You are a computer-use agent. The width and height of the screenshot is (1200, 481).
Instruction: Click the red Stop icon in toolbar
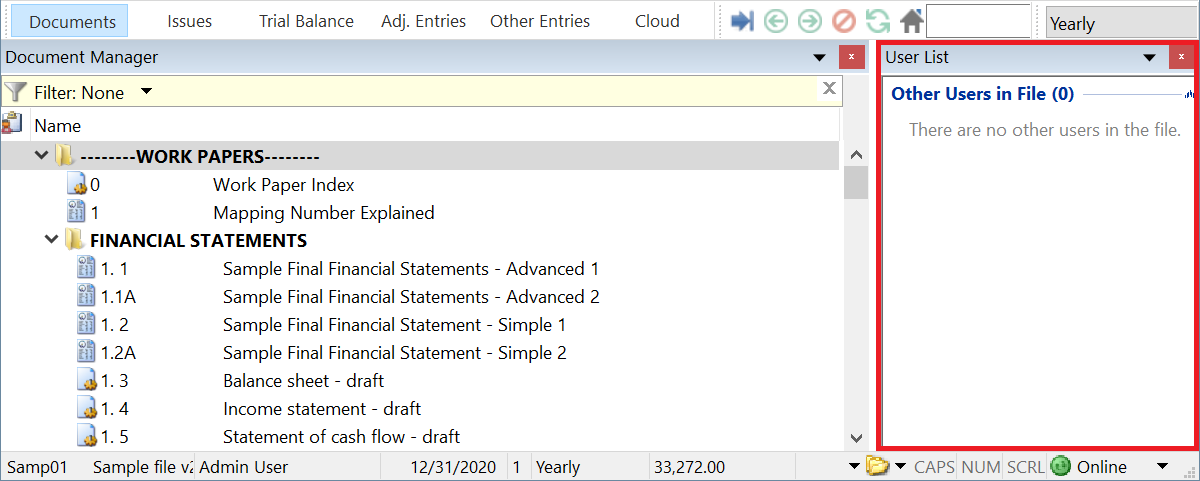pyautogui.click(x=844, y=21)
